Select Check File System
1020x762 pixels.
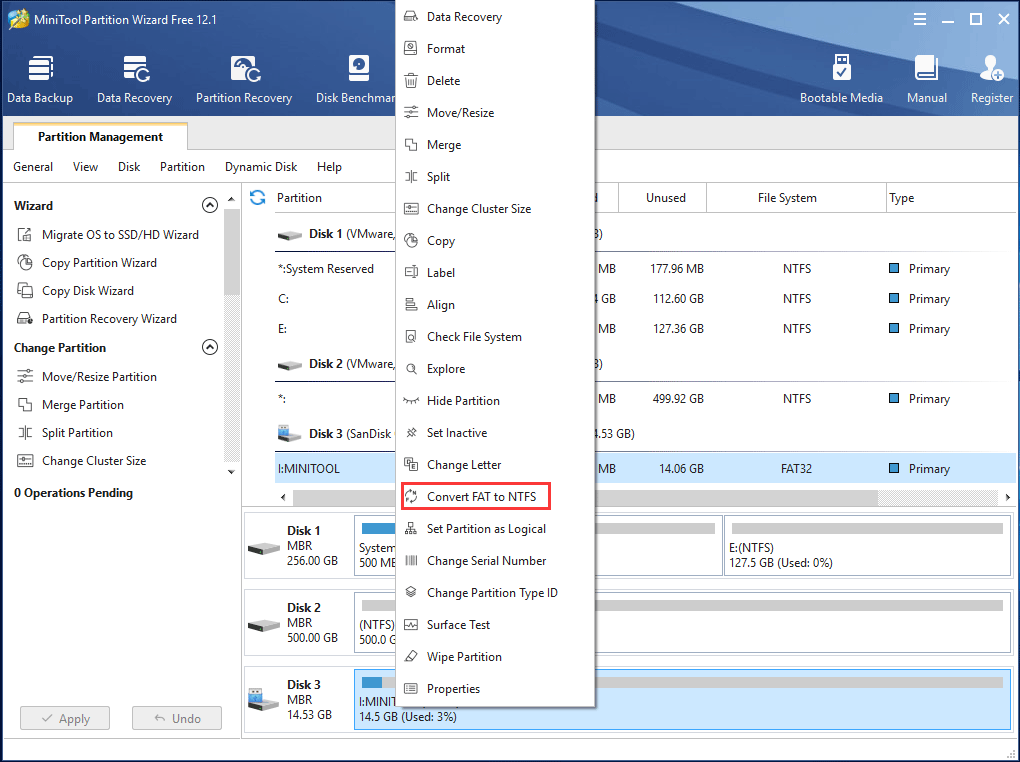(495, 336)
